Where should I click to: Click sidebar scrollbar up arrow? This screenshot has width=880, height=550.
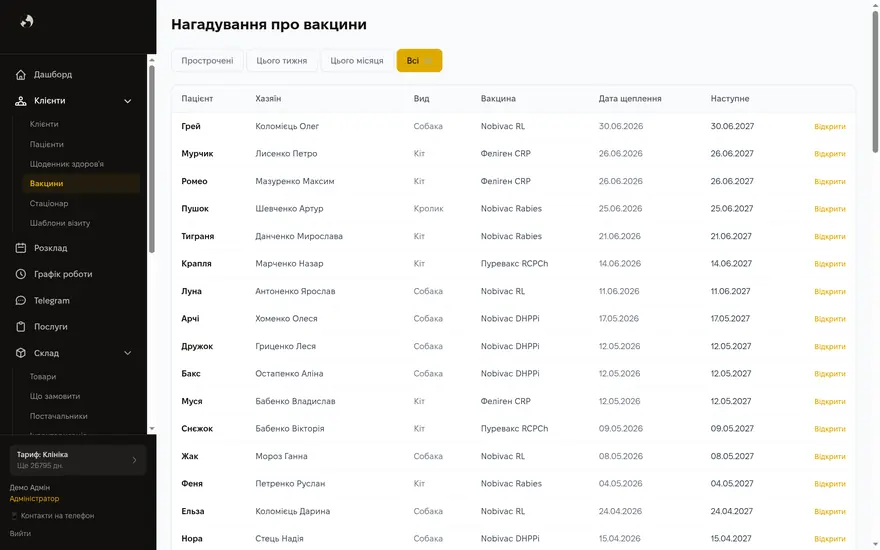(x=152, y=59)
